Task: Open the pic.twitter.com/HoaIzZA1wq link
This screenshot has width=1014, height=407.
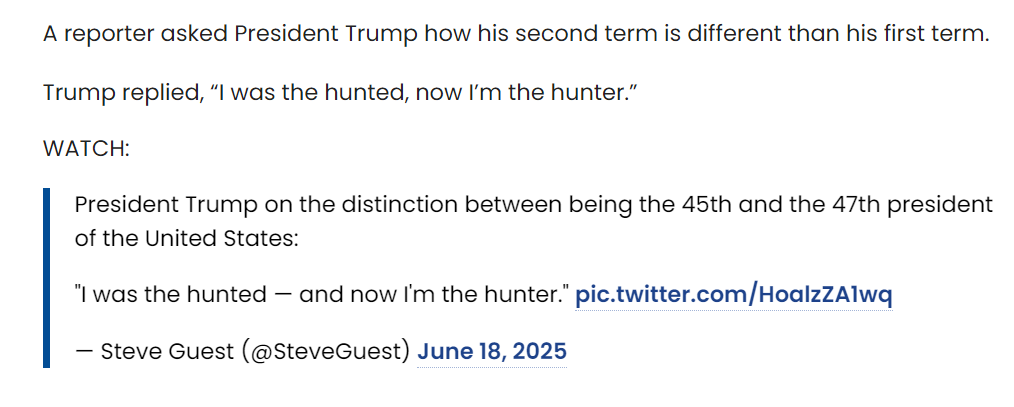Action: pos(733,295)
